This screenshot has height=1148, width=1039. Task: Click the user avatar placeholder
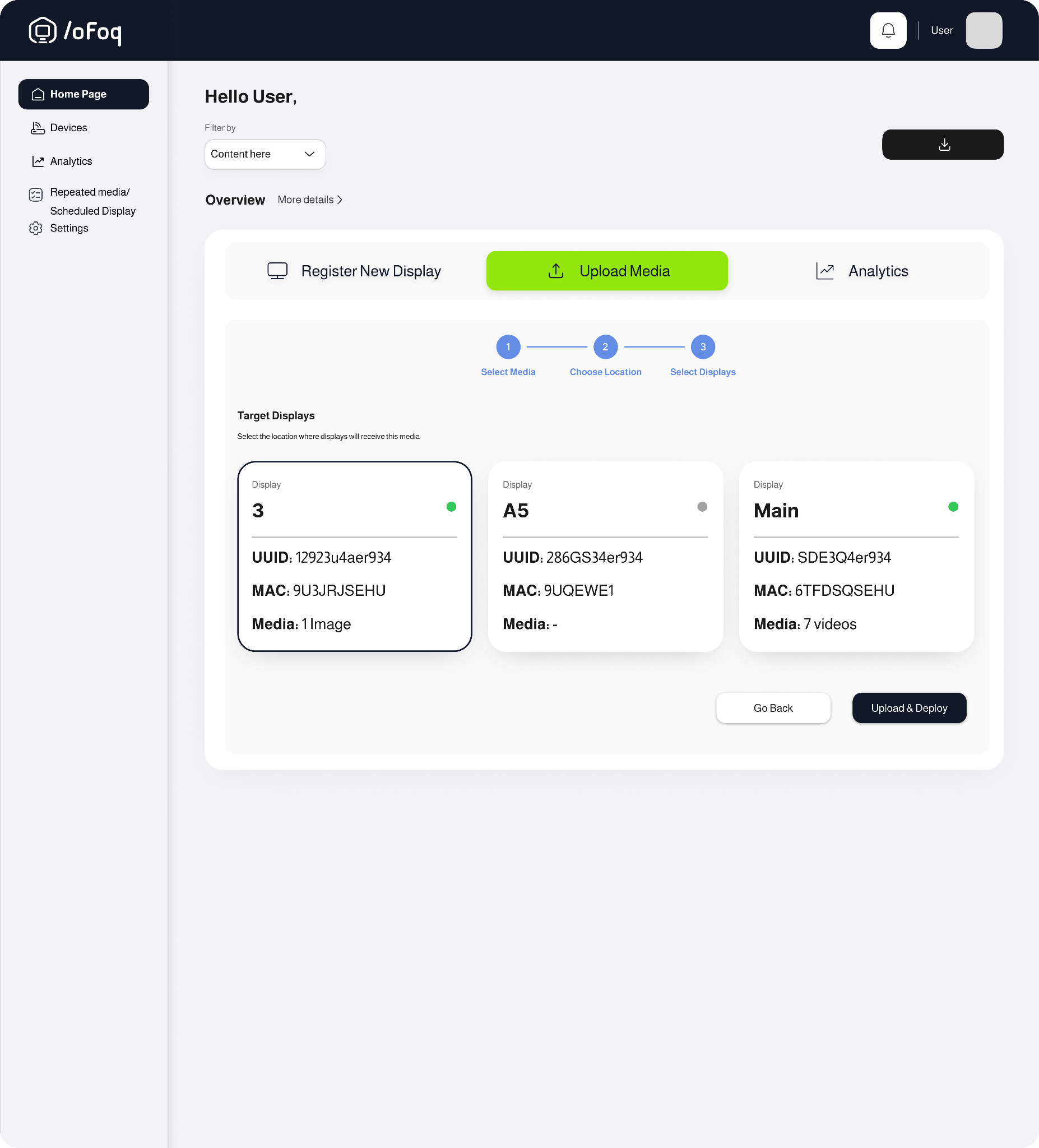tap(983, 31)
